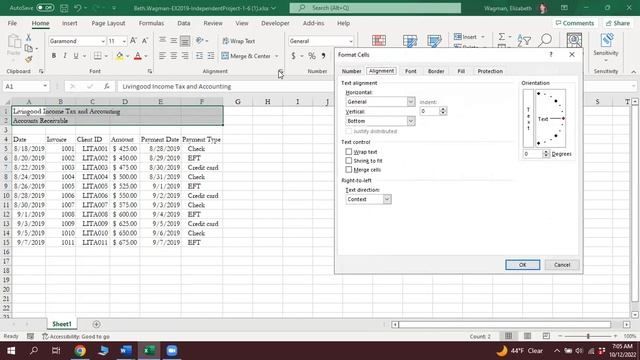640x360 pixels.
Task: Apply the red Font Color letter A
Action: (x=138, y=56)
